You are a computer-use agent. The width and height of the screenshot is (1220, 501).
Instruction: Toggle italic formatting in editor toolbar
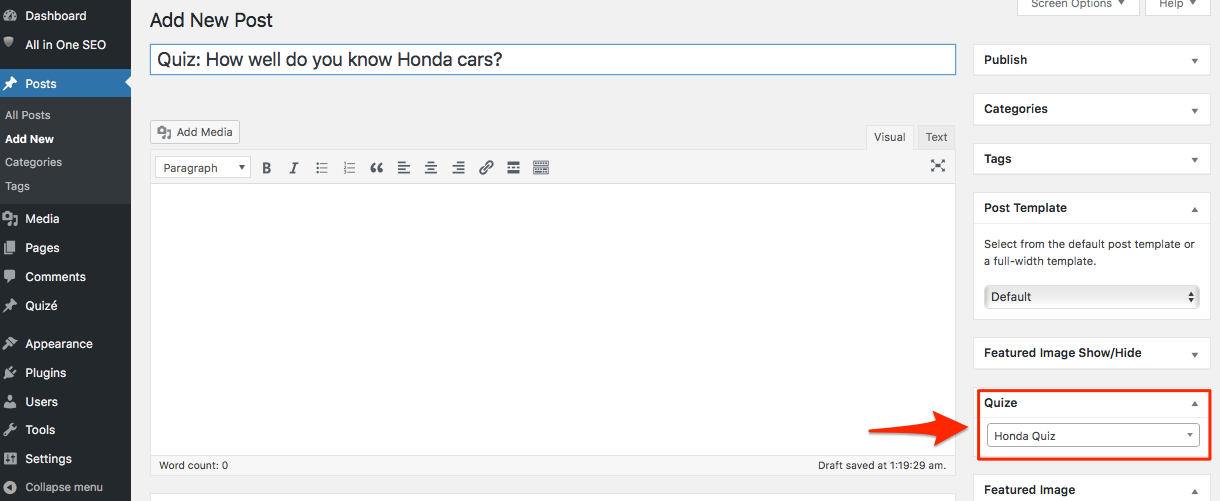click(294, 168)
